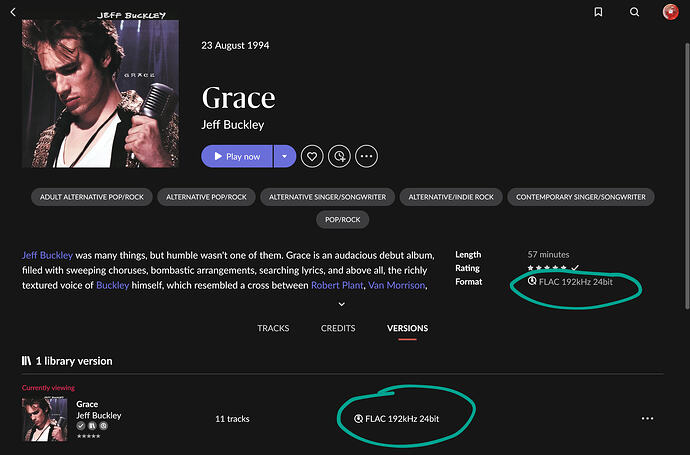Switch to the Credits tab
Viewport: 690px width, 455px height.
(338, 328)
